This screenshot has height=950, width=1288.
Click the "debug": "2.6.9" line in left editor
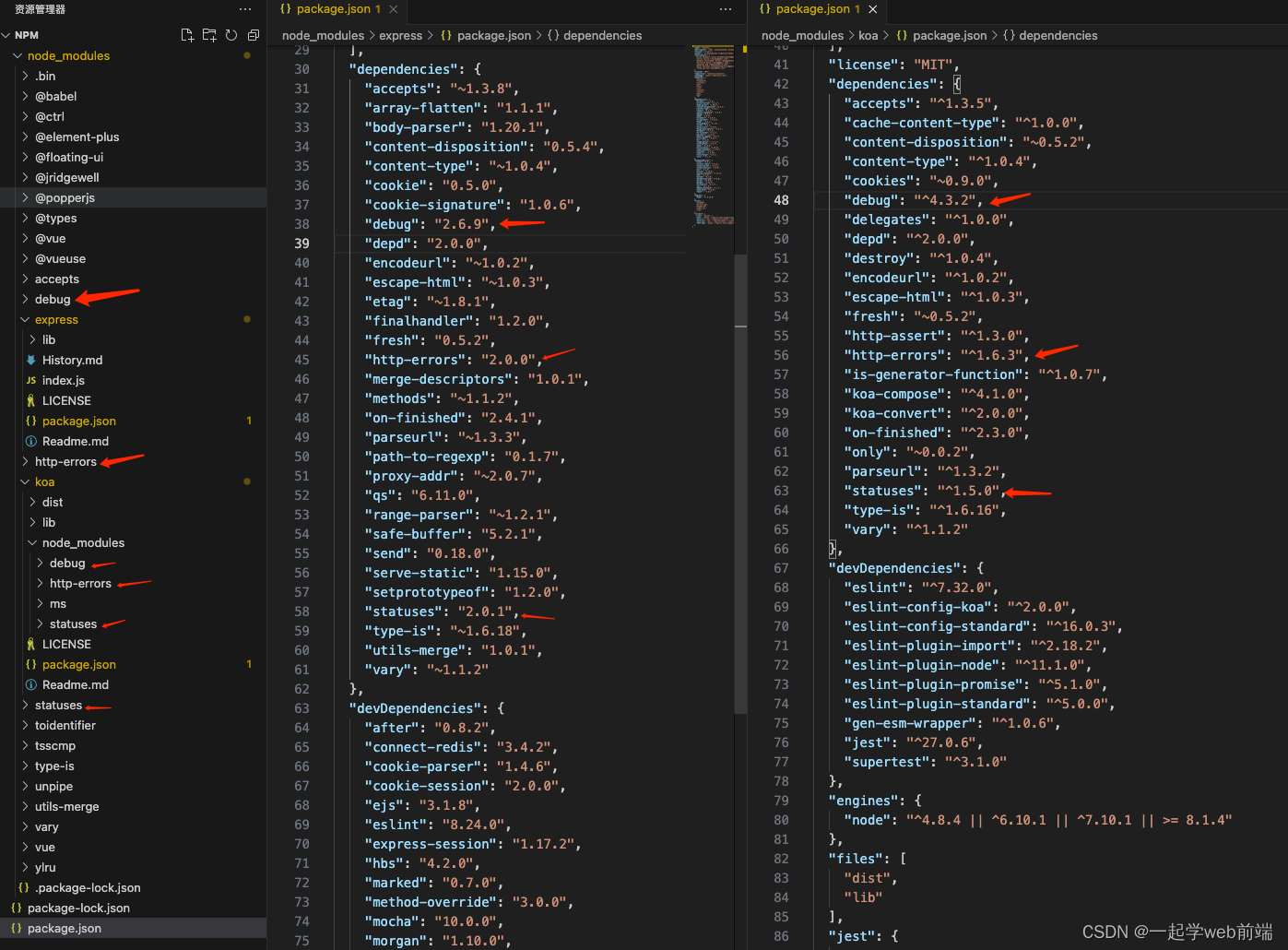431,224
